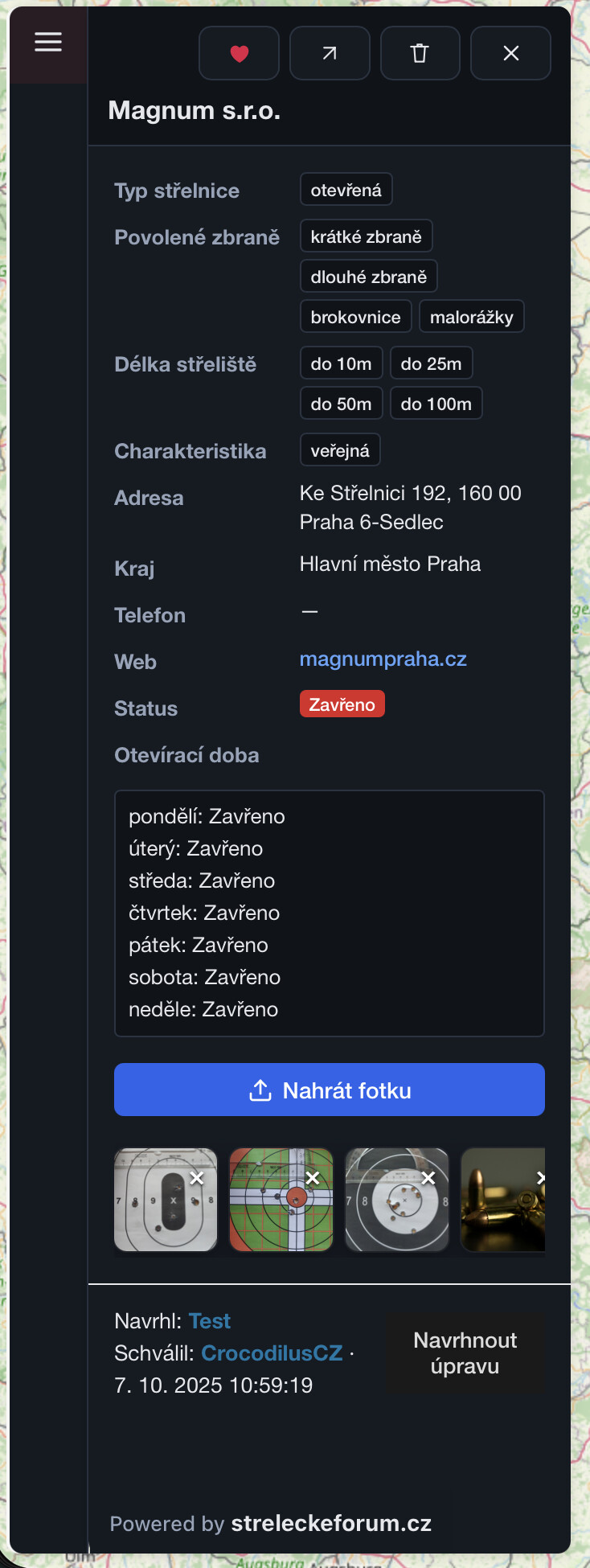This screenshot has height=1568, width=590.
Task: Click the Navrhnout úpravu button
Action: 465,1353
